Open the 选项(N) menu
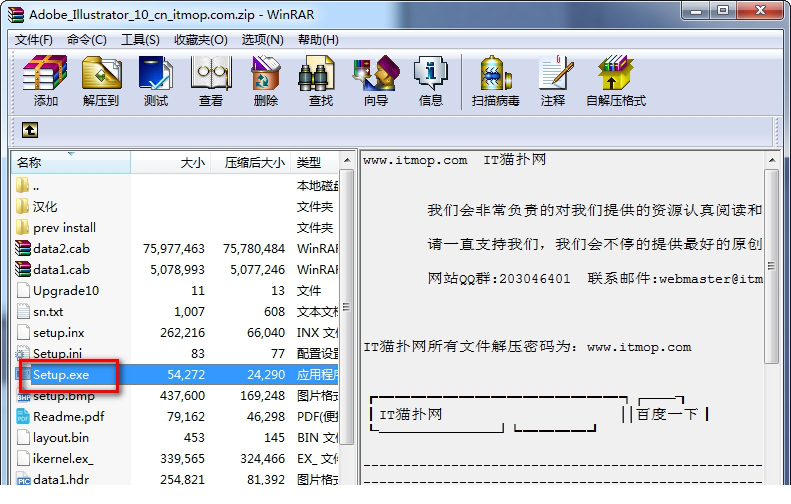This screenshot has height=504, width=791. click(x=262, y=40)
